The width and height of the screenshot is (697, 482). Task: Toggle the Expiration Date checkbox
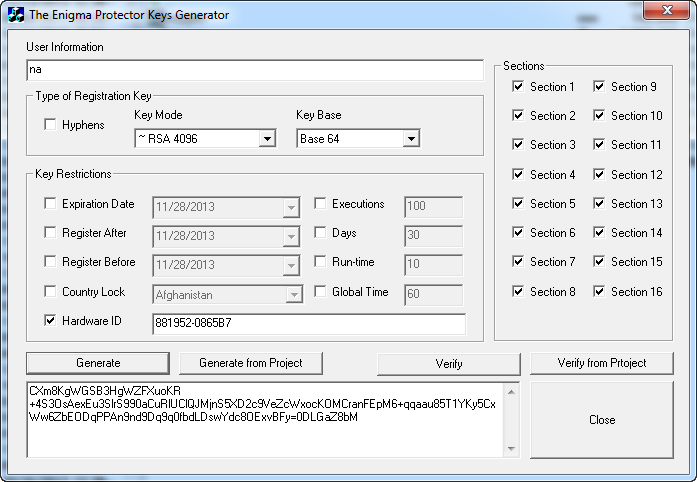click(50, 204)
